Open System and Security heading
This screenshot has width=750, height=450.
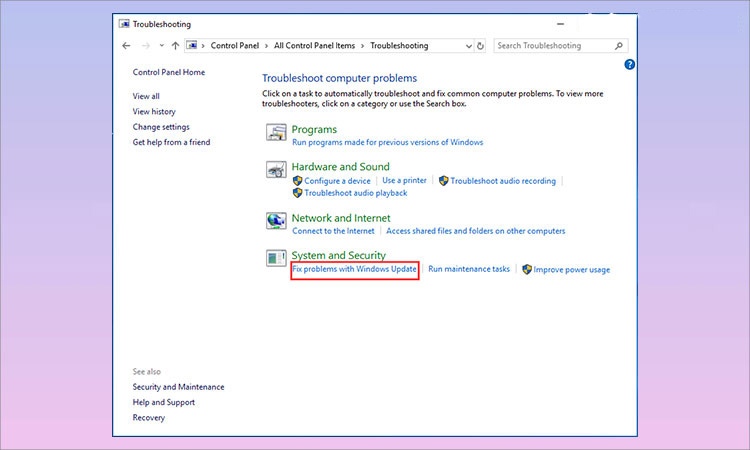pos(339,255)
